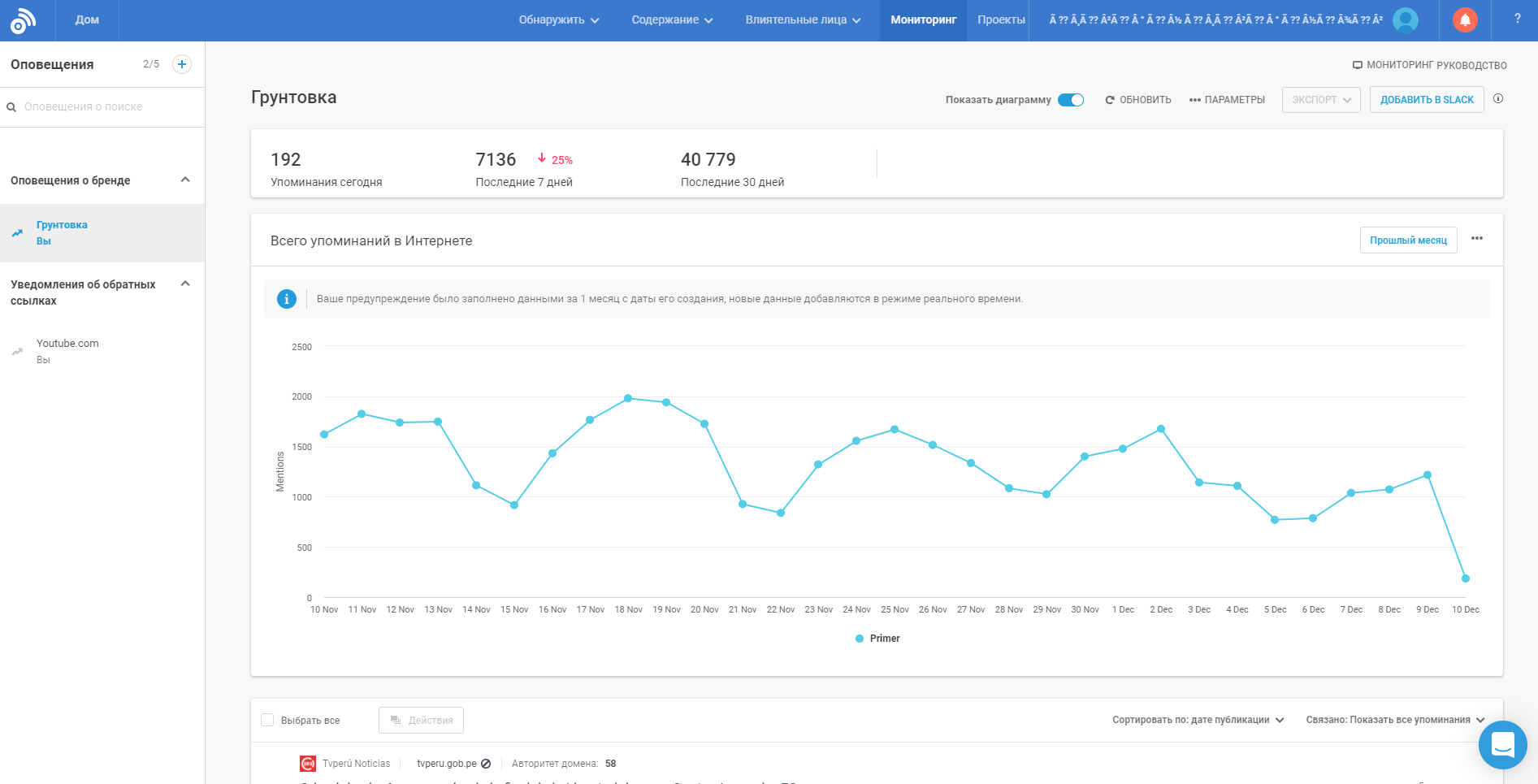This screenshot has width=1538, height=784.
Task: Click the info icon next to Add to Slack
Action: coord(1498,99)
